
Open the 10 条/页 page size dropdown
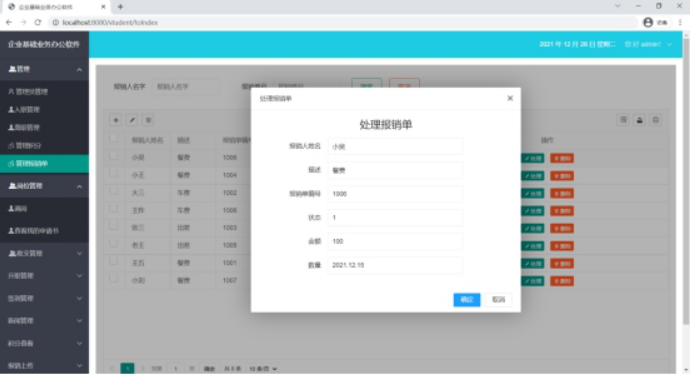point(263,369)
